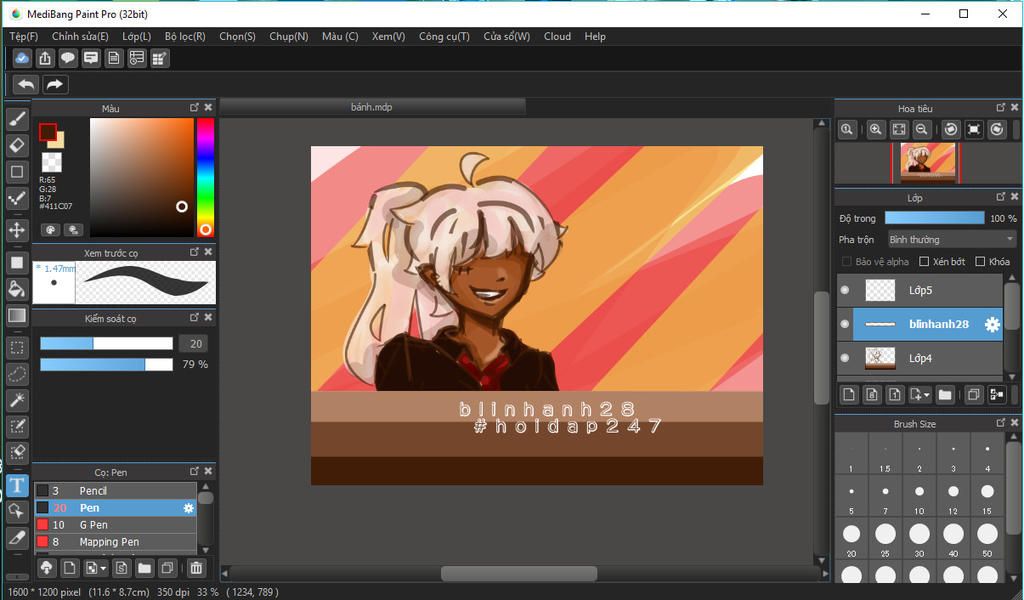Enable the Khóa checkbox
The image size is (1024, 600).
click(x=980, y=262)
